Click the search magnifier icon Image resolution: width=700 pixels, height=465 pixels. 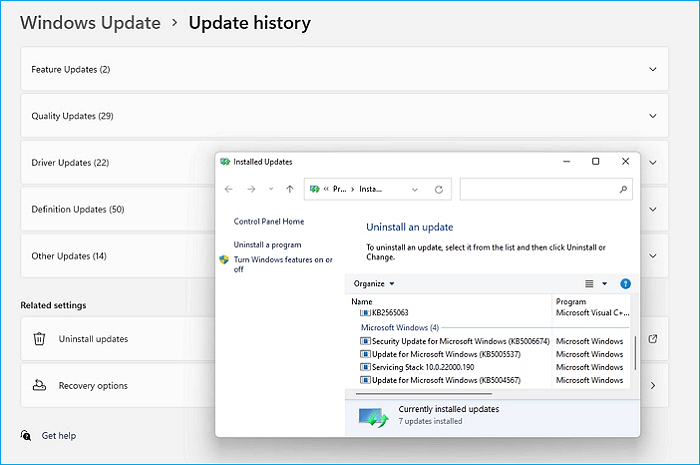pyautogui.click(x=624, y=189)
